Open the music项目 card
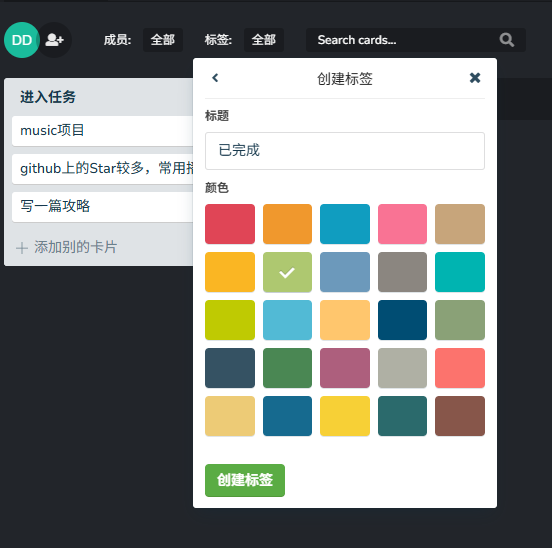This screenshot has height=548, width=552. [102, 131]
